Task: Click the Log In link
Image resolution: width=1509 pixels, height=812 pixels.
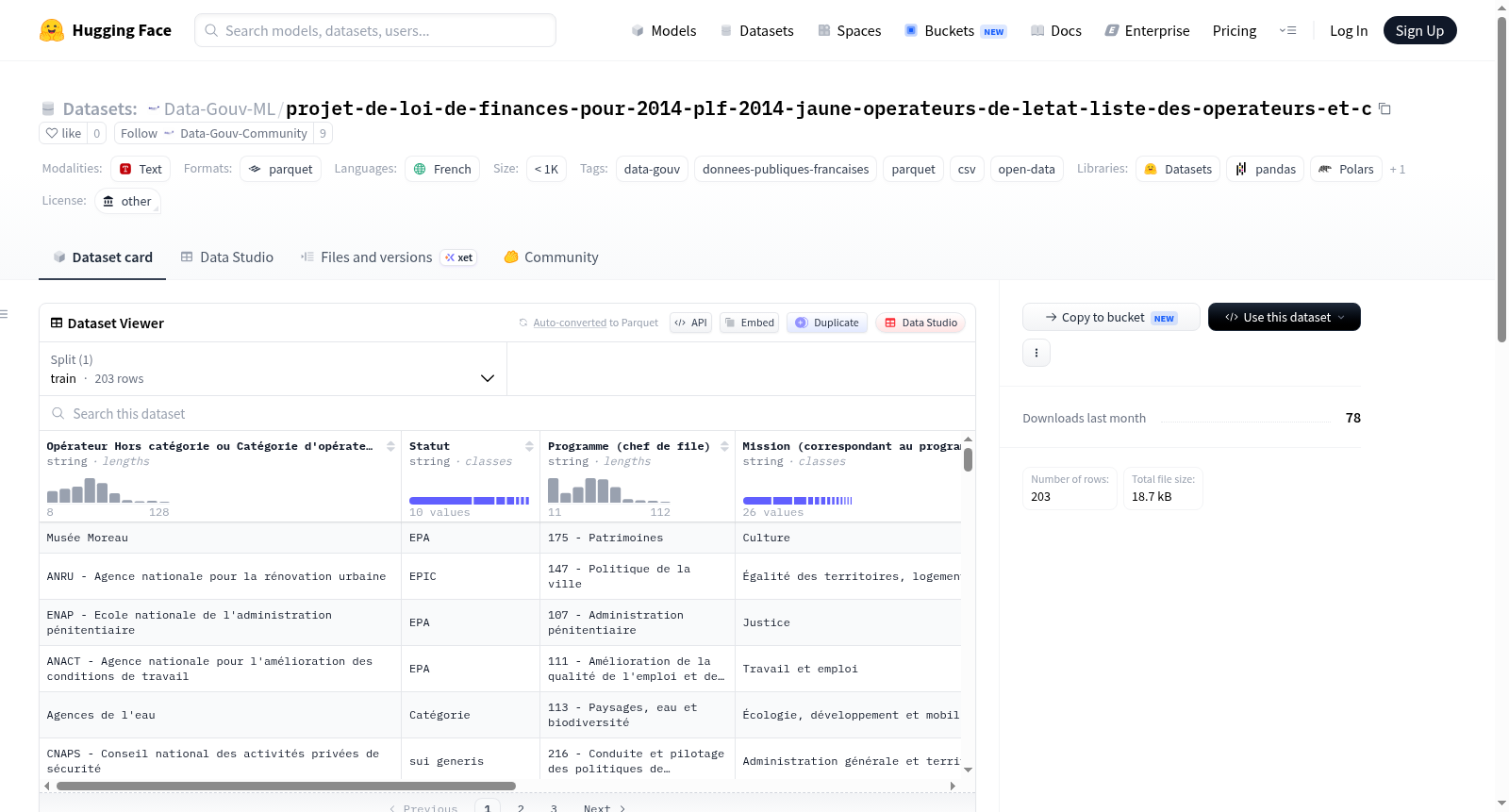Action: coord(1349,30)
